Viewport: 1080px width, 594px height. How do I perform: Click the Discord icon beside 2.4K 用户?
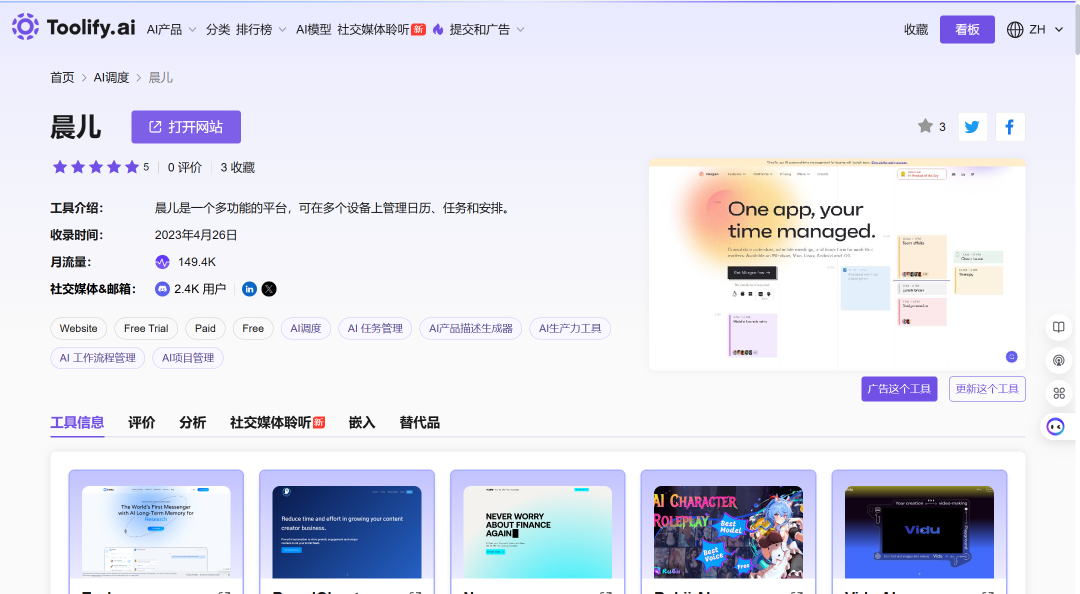(163, 289)
